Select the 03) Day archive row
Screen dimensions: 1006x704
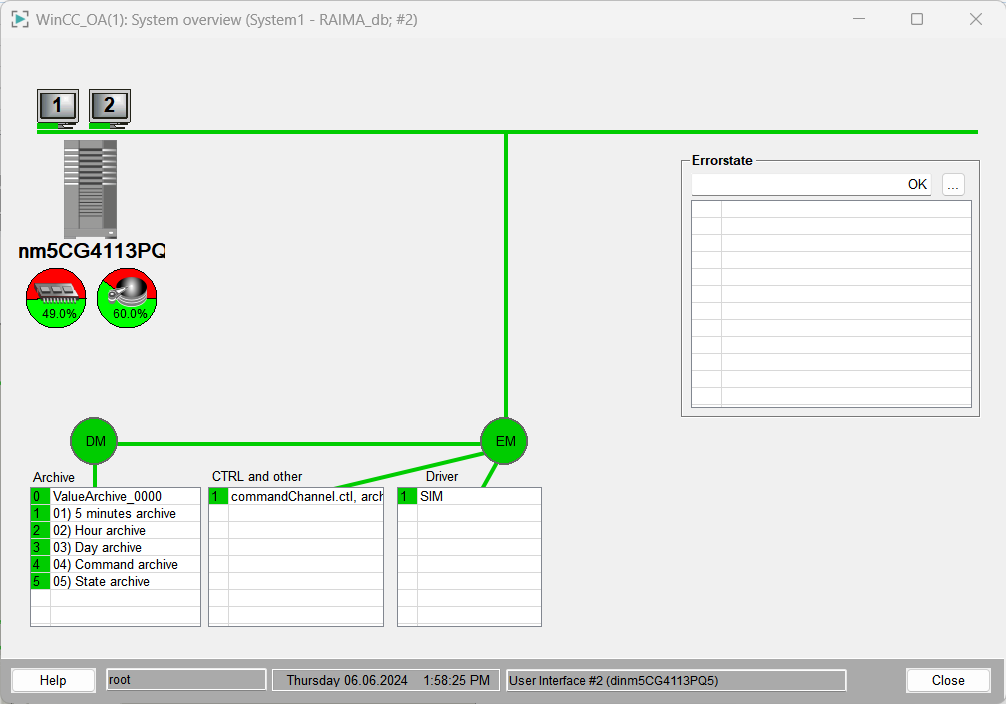(115, 547)
